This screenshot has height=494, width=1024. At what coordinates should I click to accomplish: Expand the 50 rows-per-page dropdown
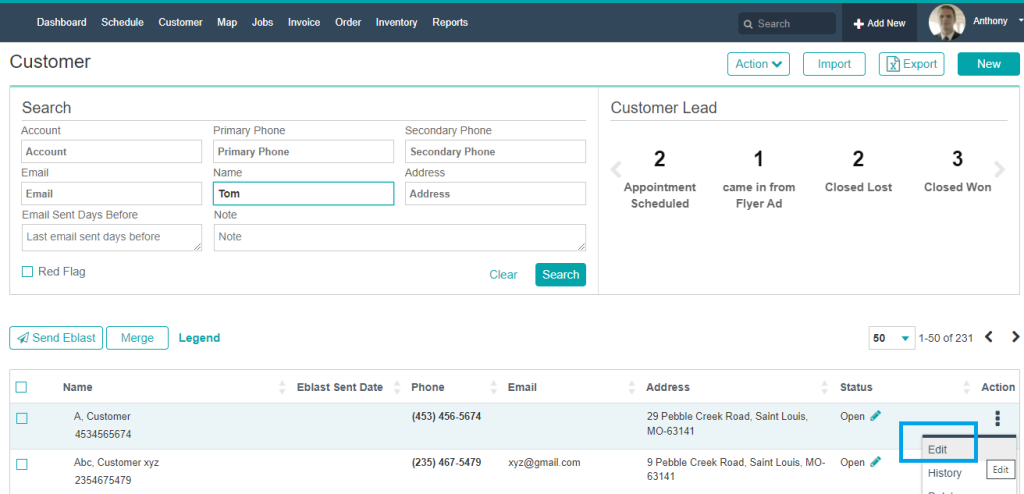(892, 338)
